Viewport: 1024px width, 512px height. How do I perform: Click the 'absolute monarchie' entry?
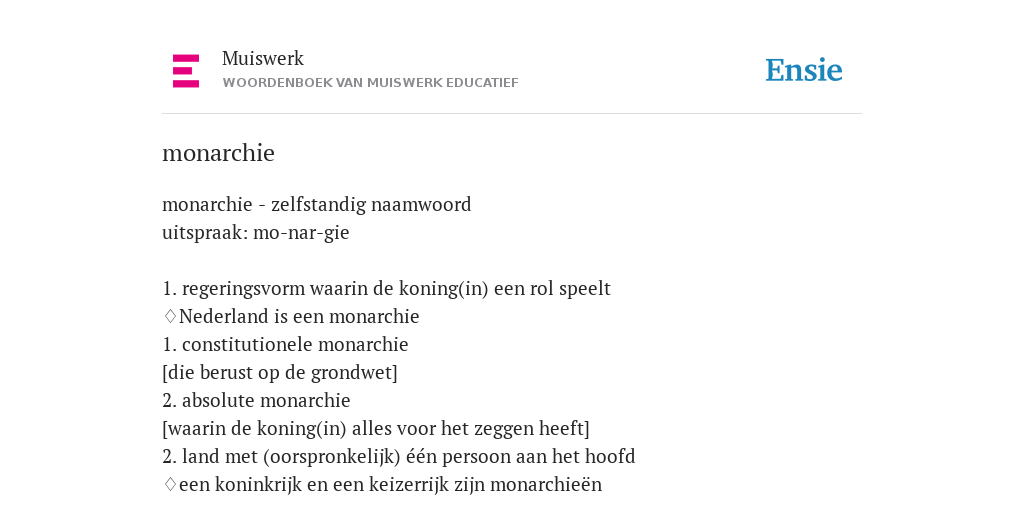[x=266, y=400]
